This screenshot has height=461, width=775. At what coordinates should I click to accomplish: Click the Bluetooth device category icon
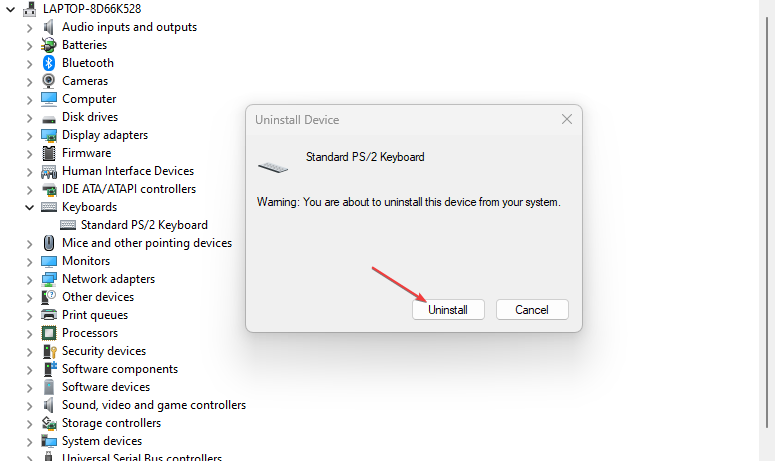[49, 63]
